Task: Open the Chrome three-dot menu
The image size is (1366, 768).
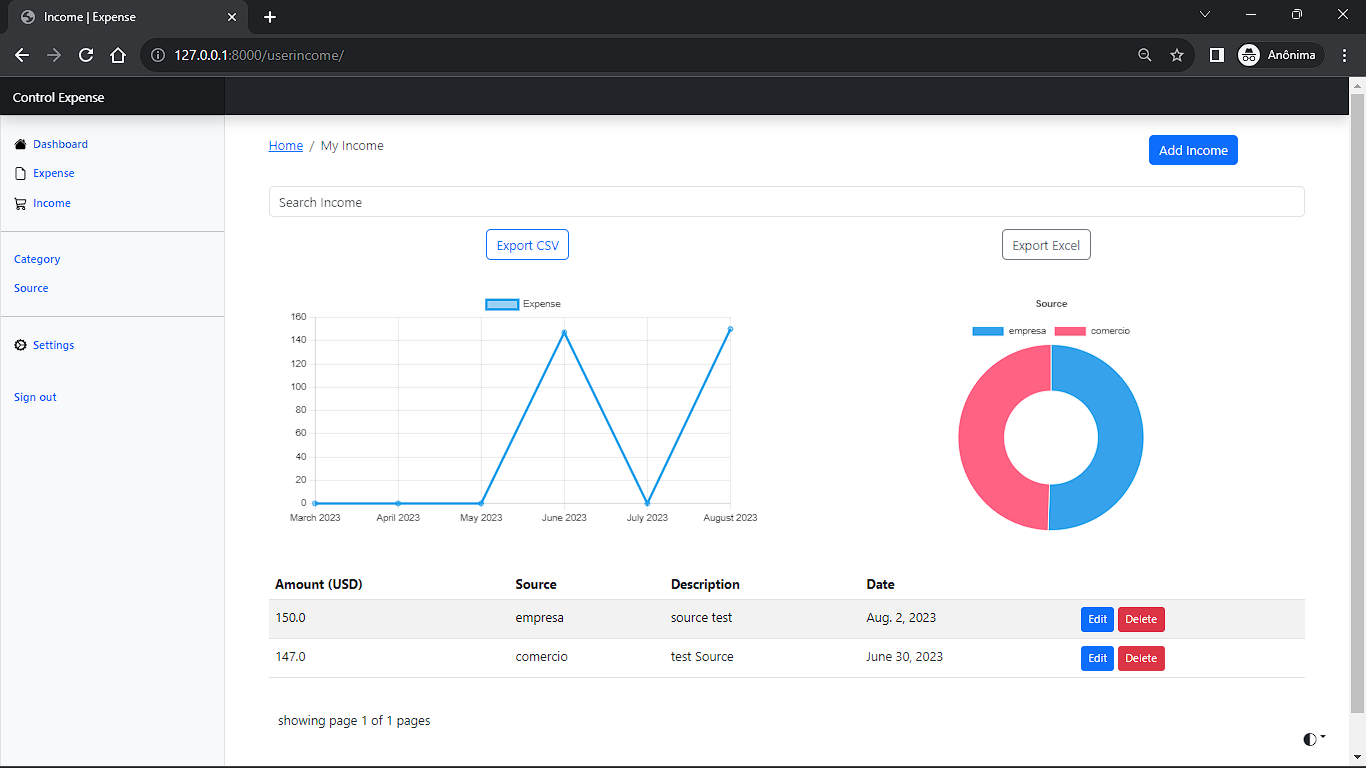Action: 1344,55
